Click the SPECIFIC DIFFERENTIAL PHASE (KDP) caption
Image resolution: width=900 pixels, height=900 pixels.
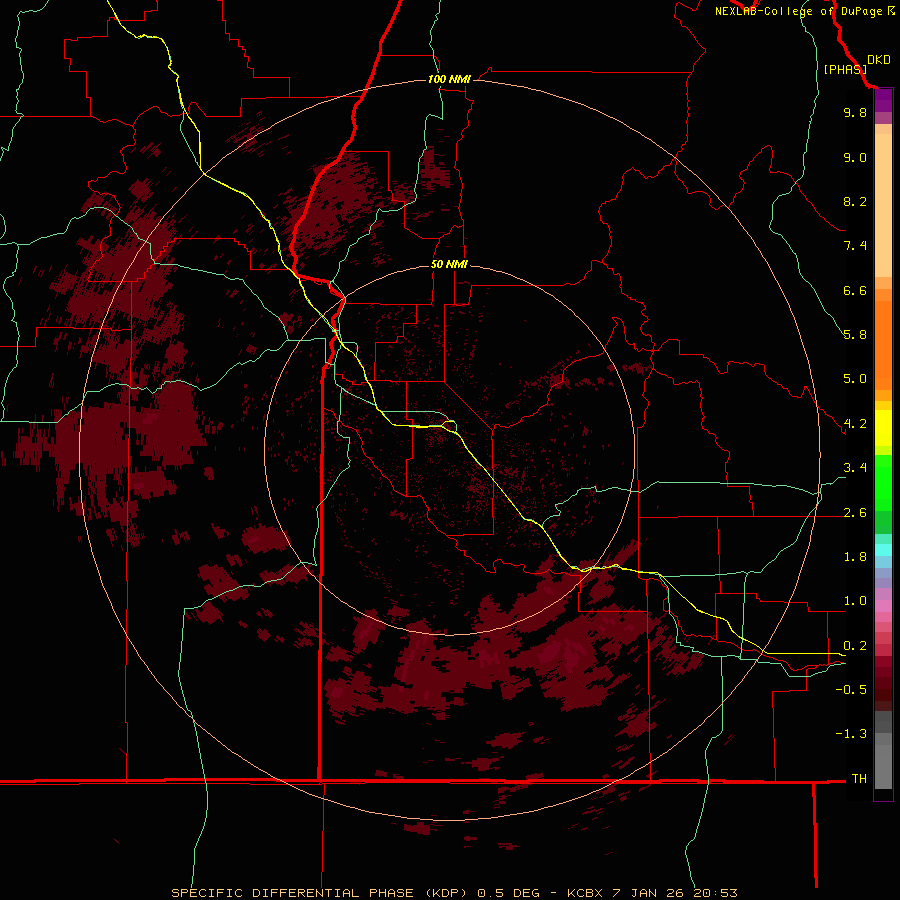tap(321, 893)
